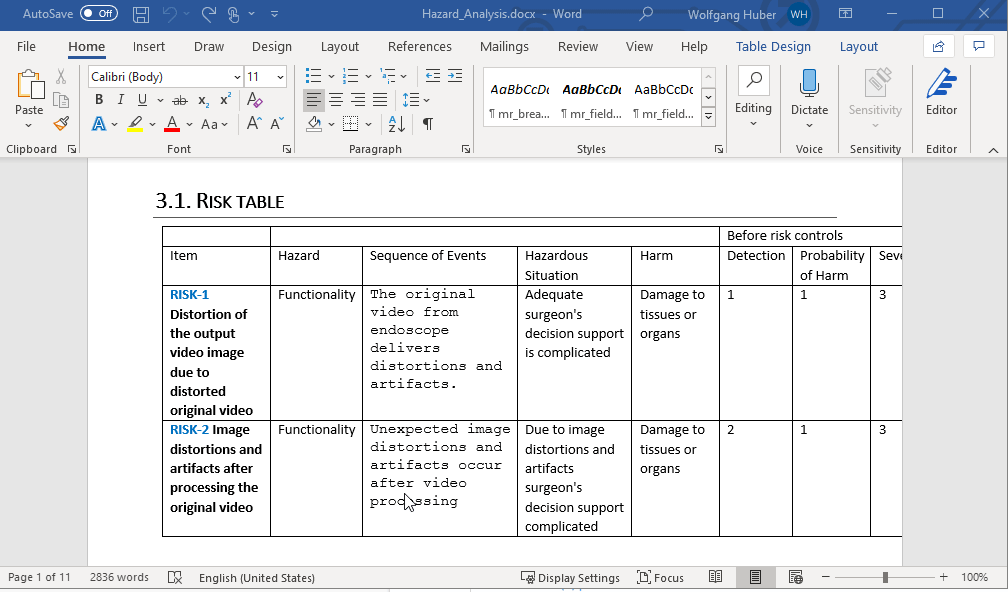Open Customize Quick Access Toolbar dropdown
1008x592 pixels.
point(274,14)
